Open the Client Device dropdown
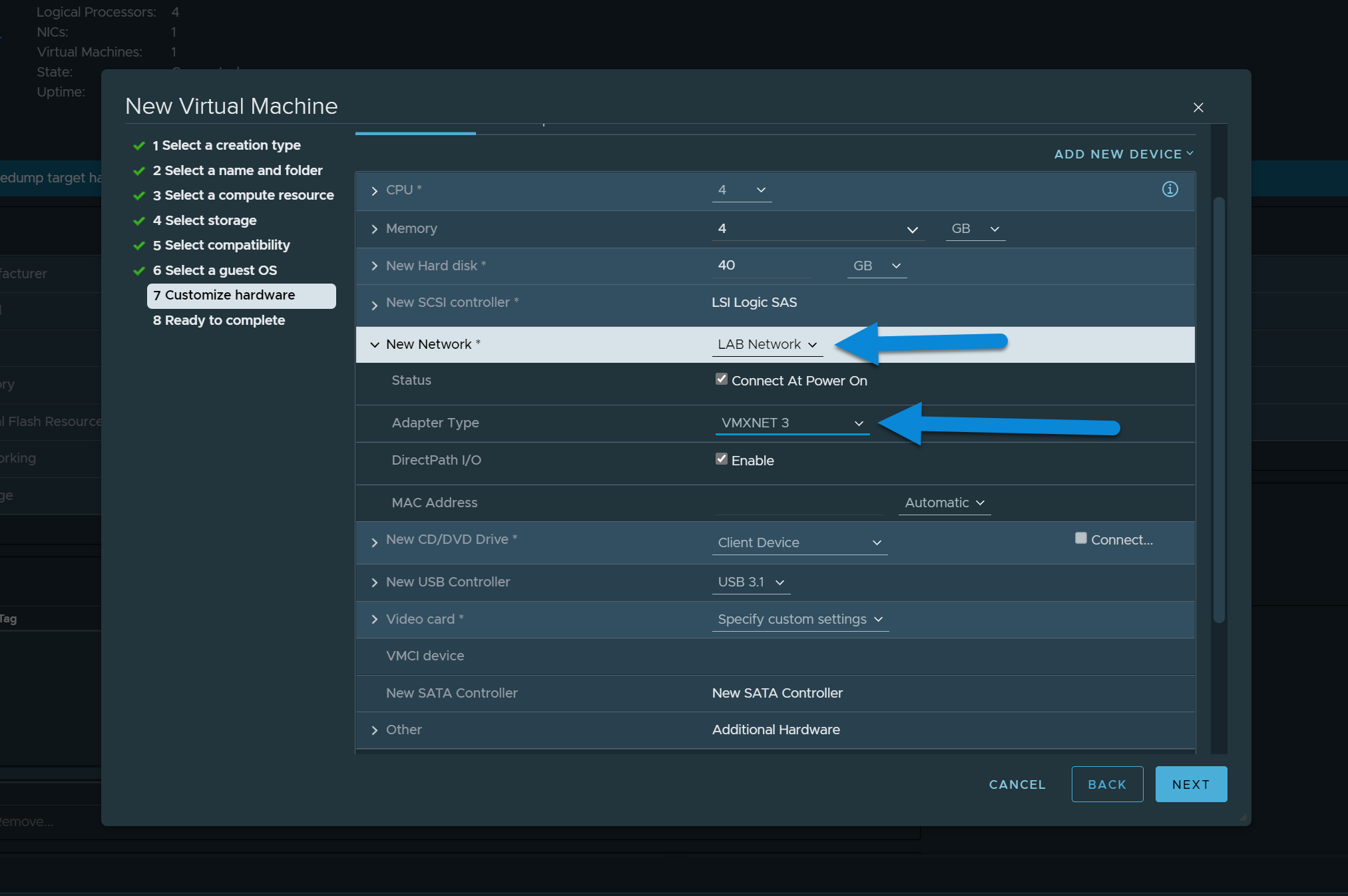Viewport: 1348px width, 896px height. click(799, 543)
